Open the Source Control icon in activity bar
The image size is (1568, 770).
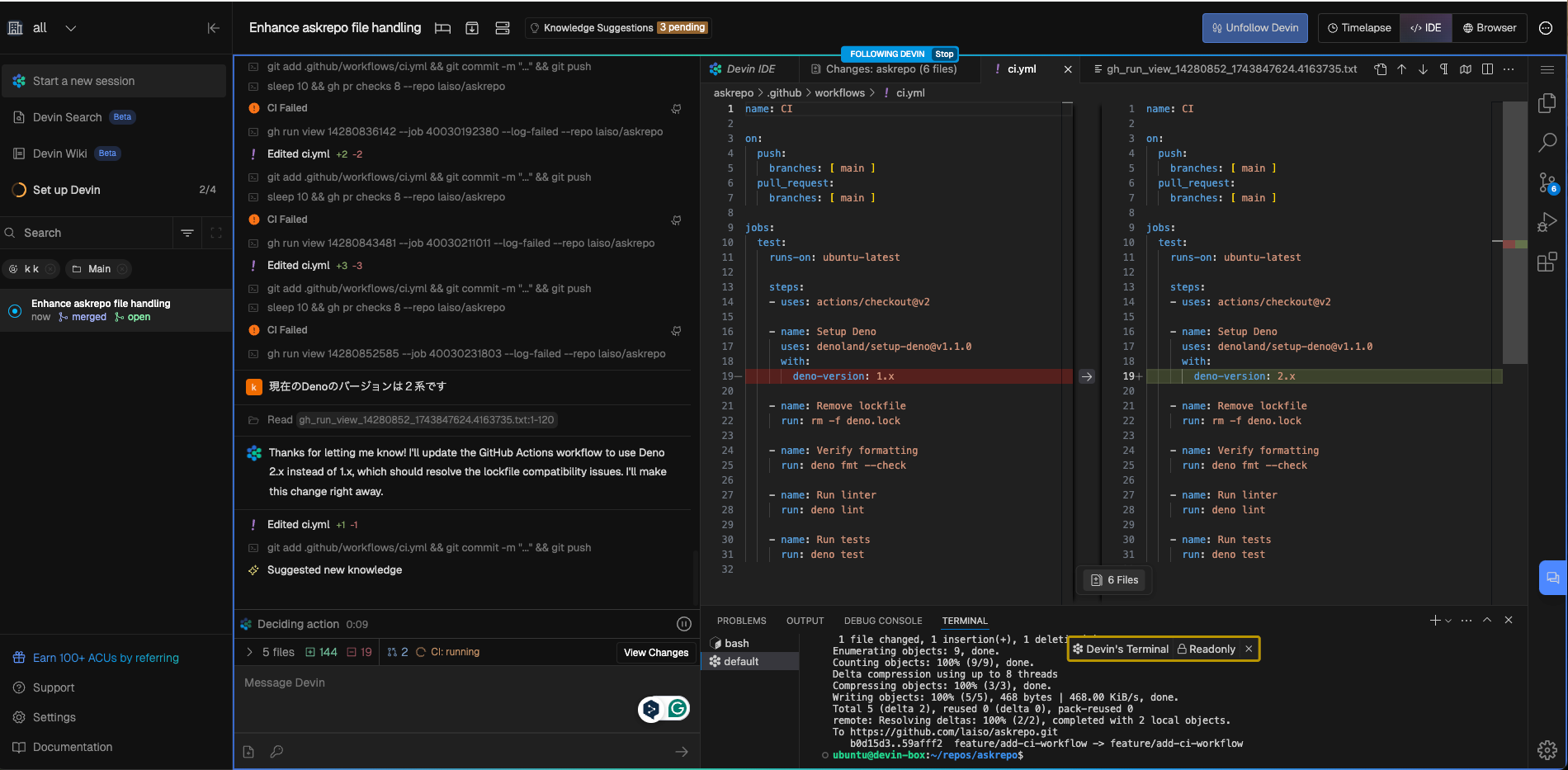pos(1547,182)
